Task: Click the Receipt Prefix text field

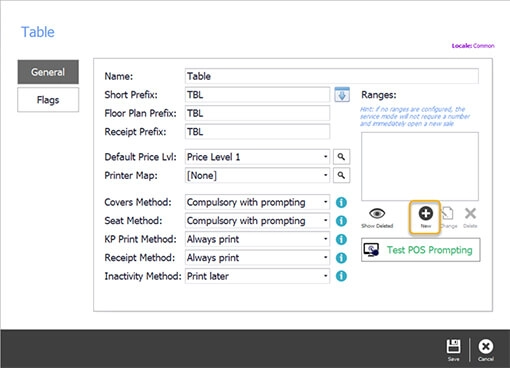Action: [257, 132]
